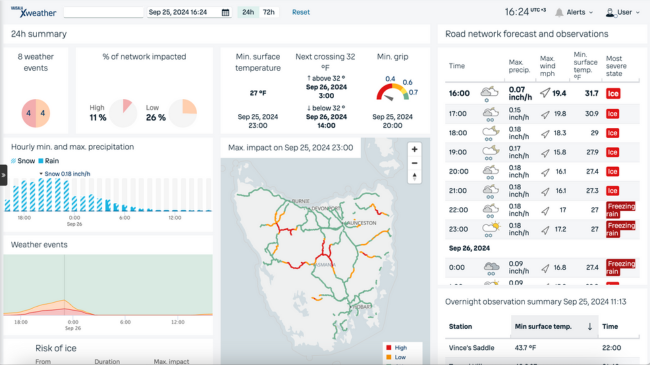Click the 22:00 Freezing rain badge

pos(621,210)
